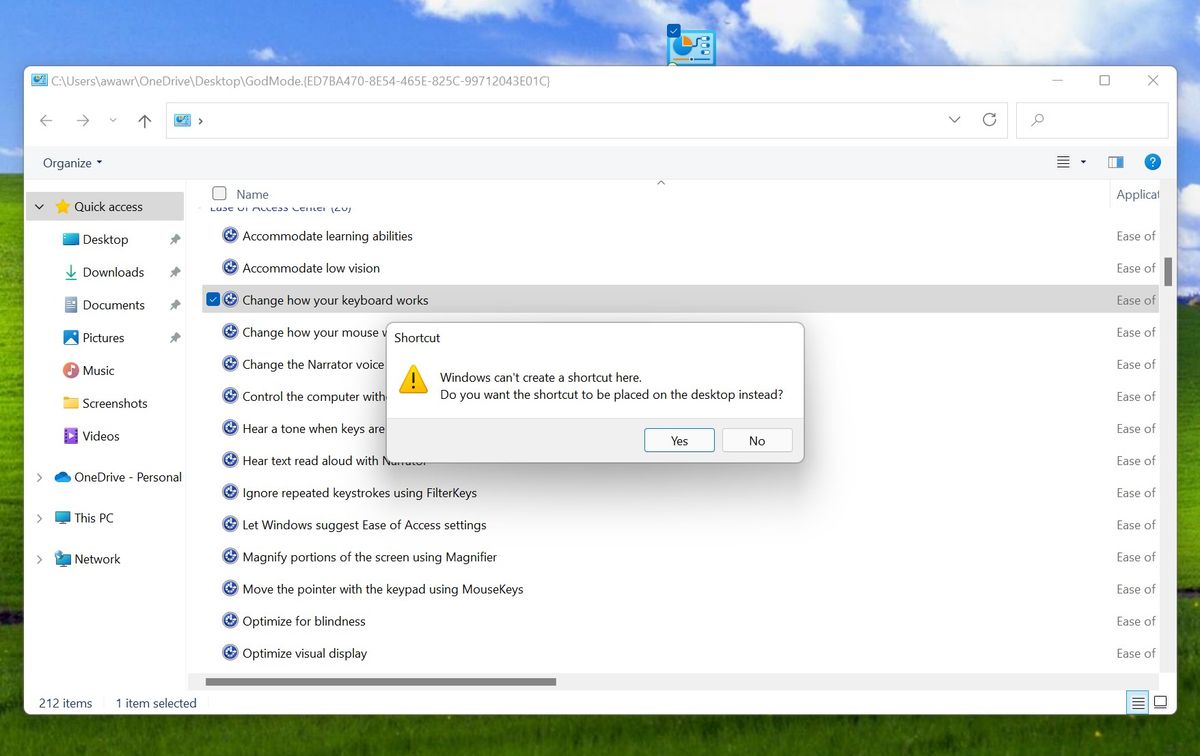The image size is (1200, 756).
Task: Collapse the Quick access section
Action: click(38, 206)
